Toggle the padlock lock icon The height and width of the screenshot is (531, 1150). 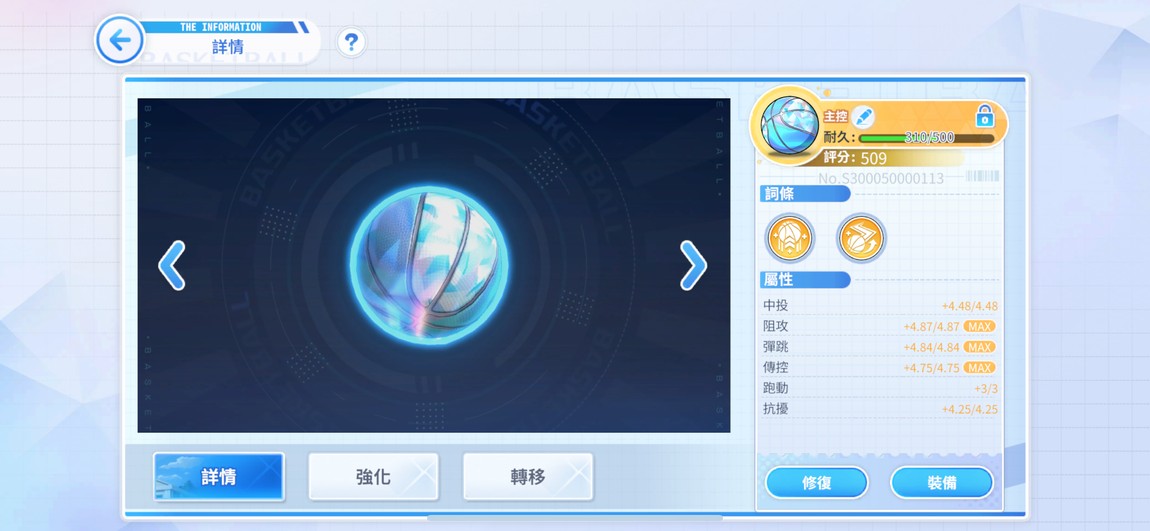(x=984, y=116)
